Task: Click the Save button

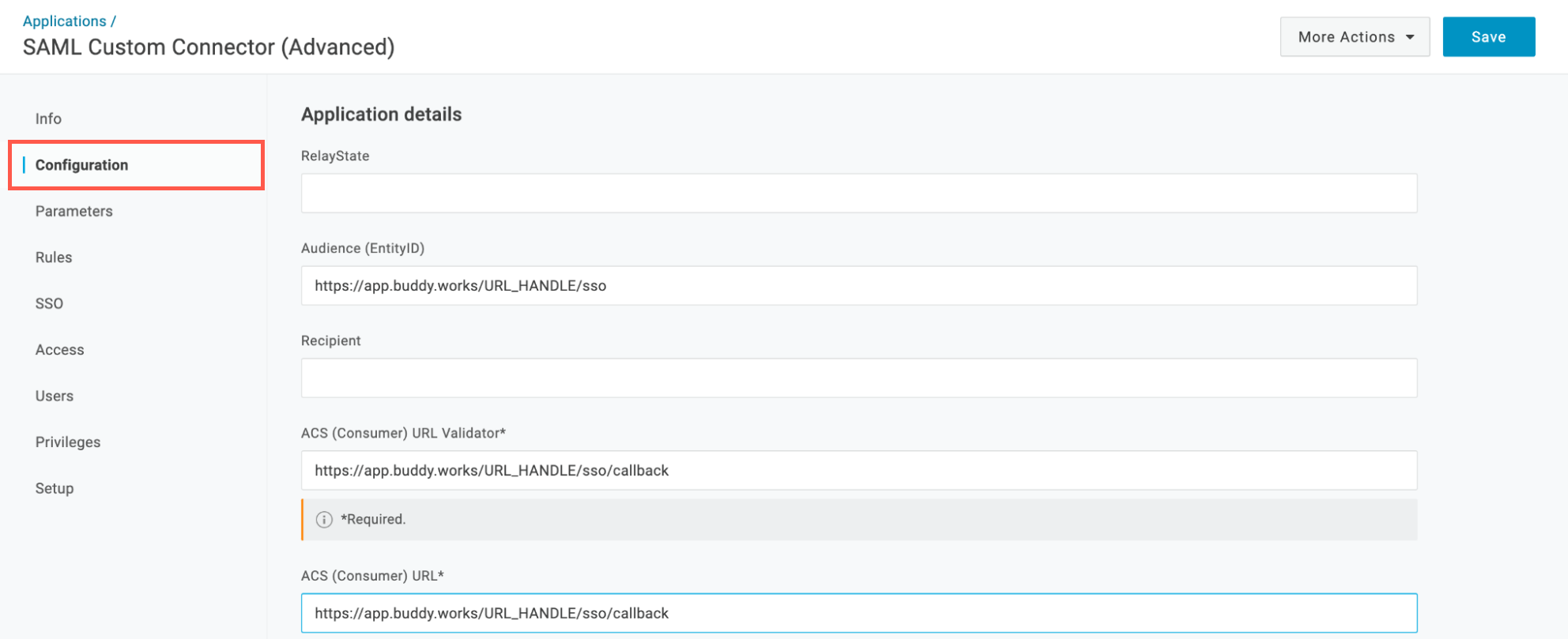Action: point(1488,37)
